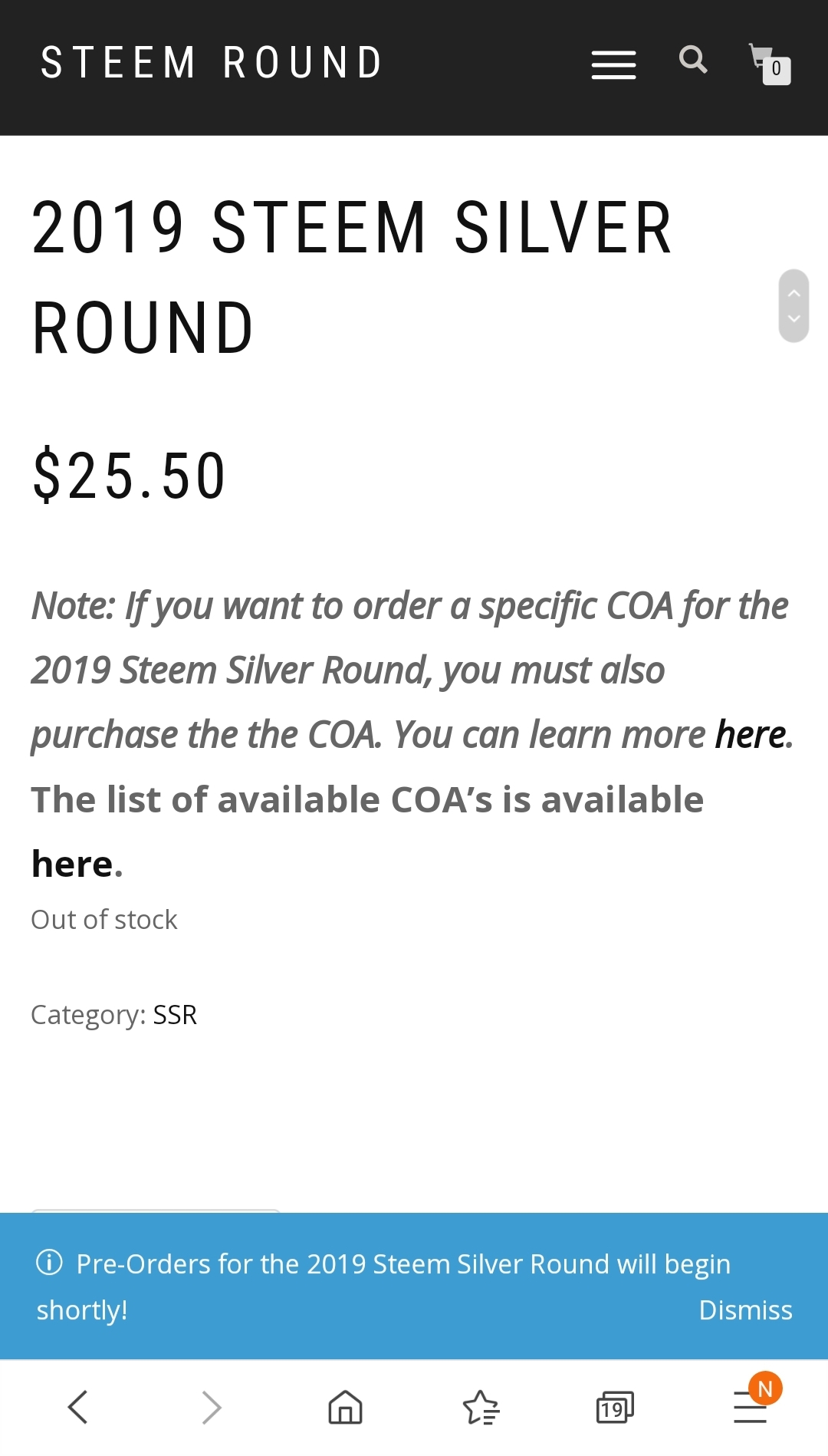Tap the cart item count badge
The width and height of the screenshot is (828, 1456).
click(x=777, y=70)
